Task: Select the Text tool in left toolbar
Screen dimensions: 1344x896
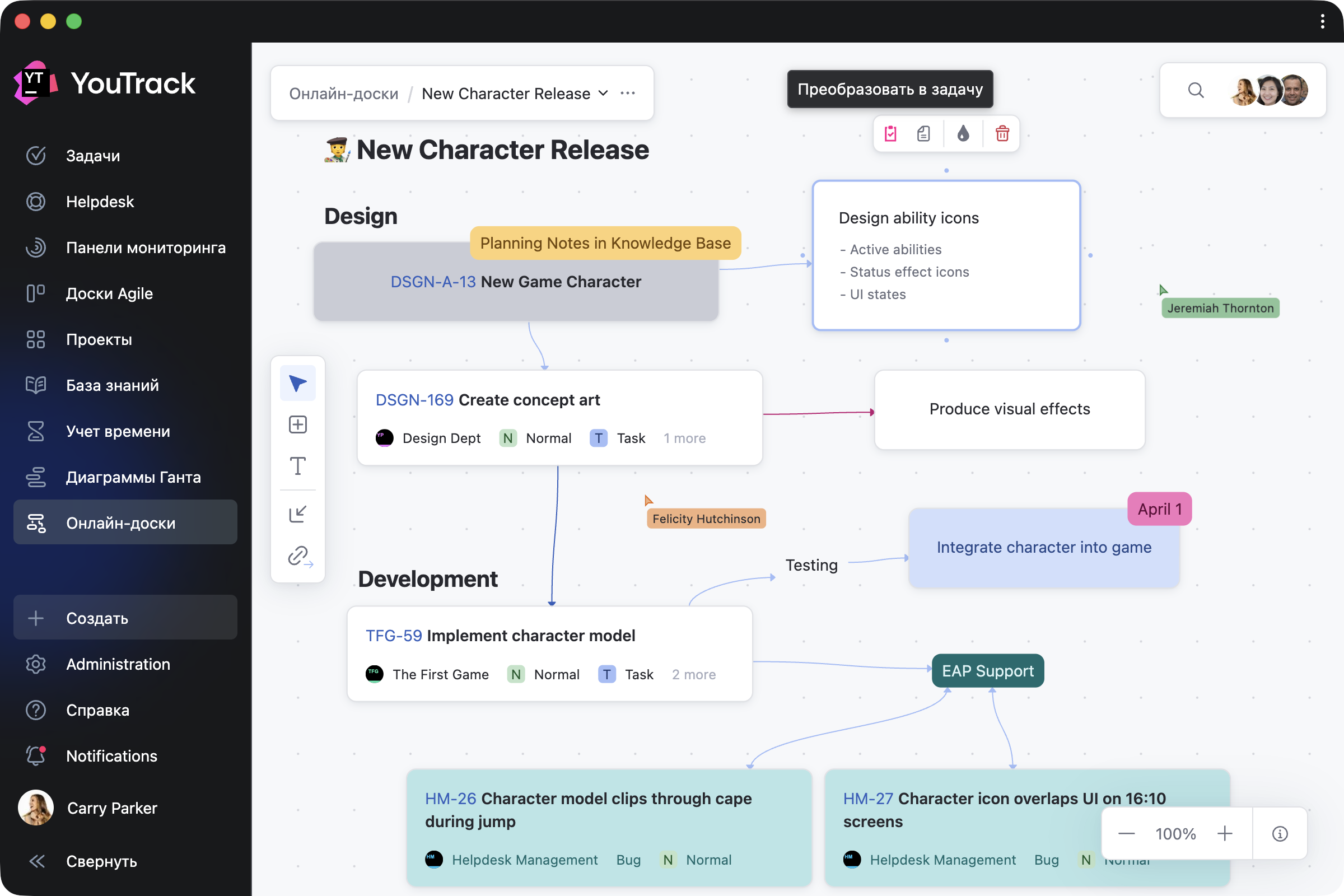Action: (298, 466)
